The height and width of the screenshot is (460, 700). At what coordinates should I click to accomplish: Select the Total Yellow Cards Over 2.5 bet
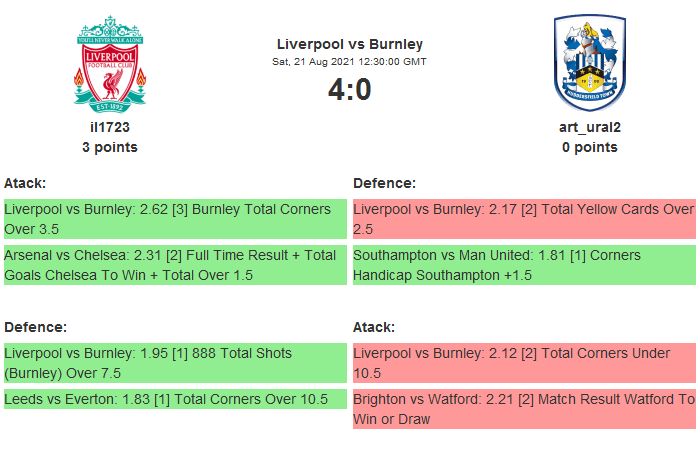pyautogui.click(x=524, y=219)
